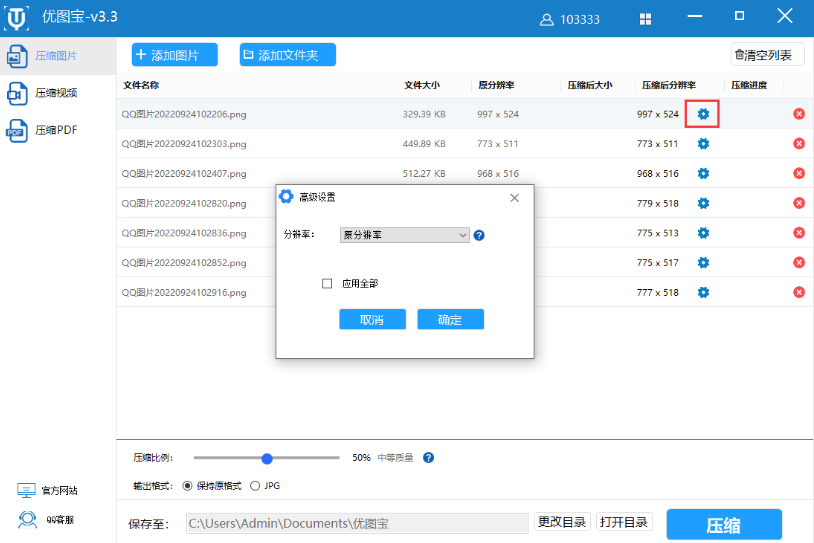Click 取消 in the dialog

(372, 319)
